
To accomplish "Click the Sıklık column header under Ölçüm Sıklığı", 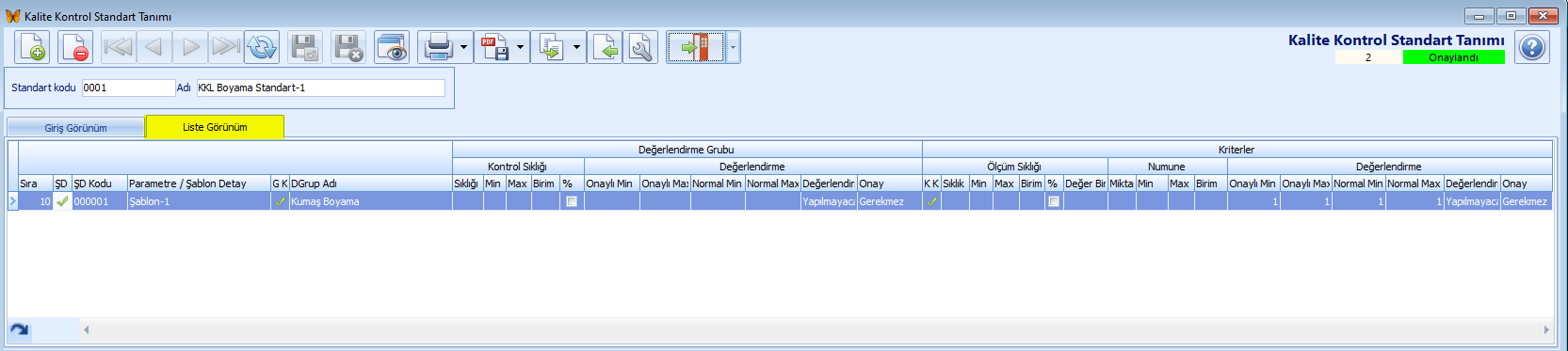I will click(955, 183).
